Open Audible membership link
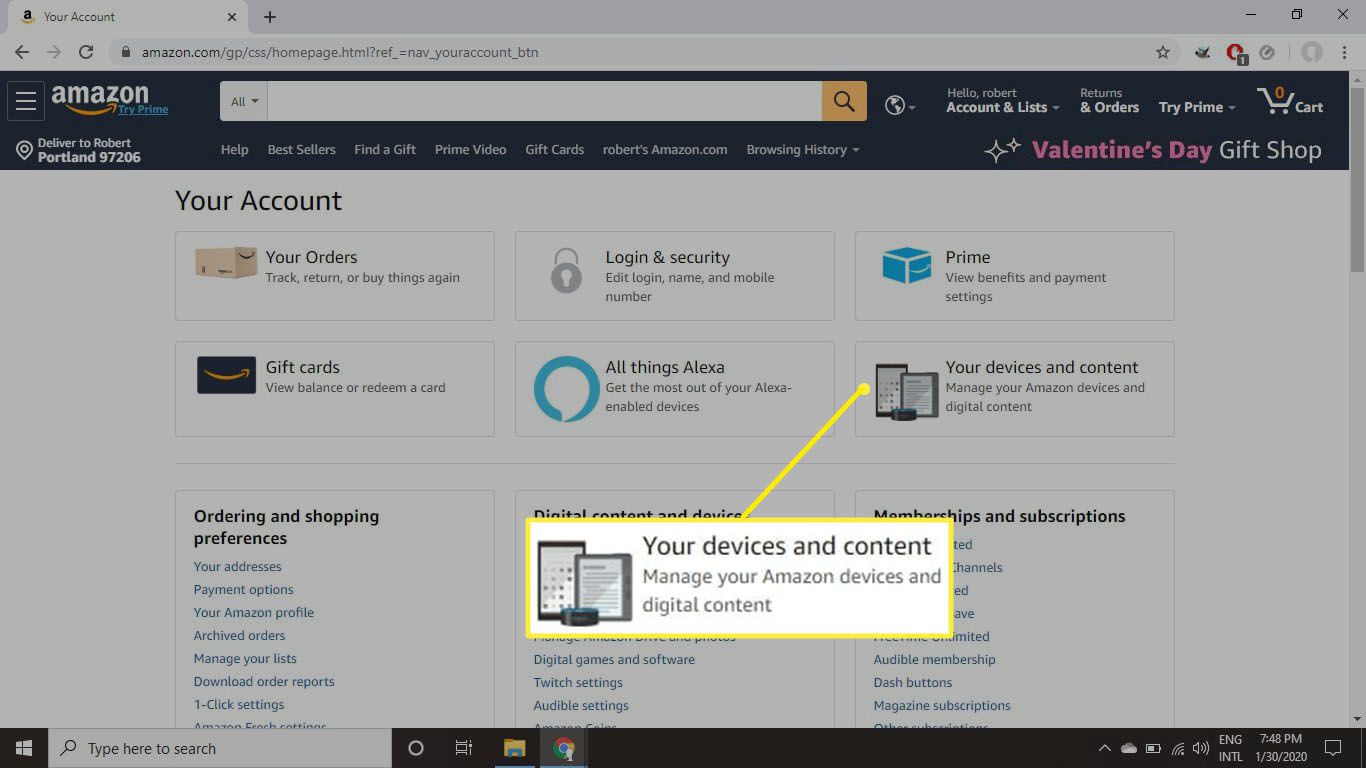This screenshot has height=768, width=1366. click(x=934, y=660)
